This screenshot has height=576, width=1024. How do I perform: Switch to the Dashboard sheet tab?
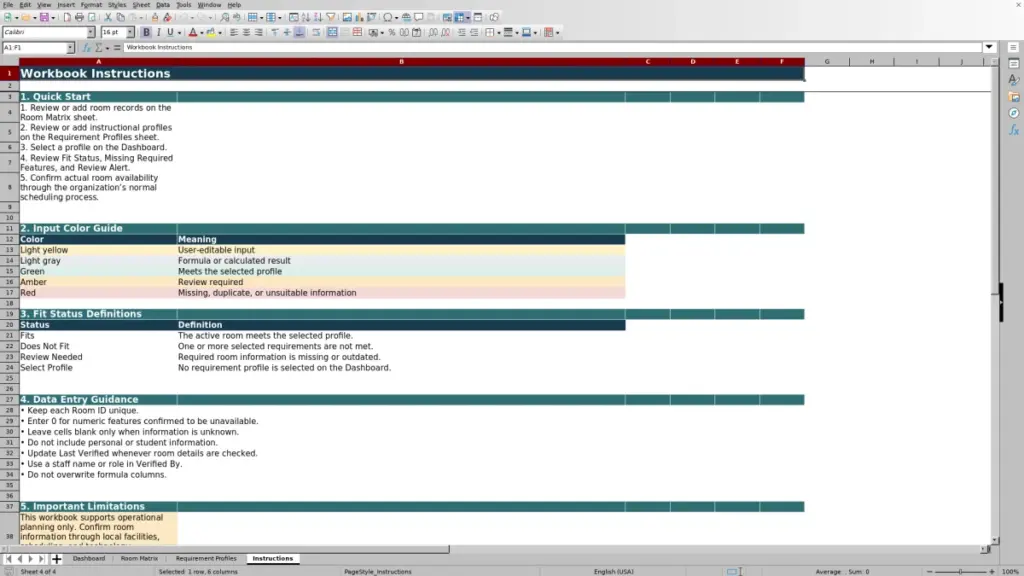click(89, 558)
